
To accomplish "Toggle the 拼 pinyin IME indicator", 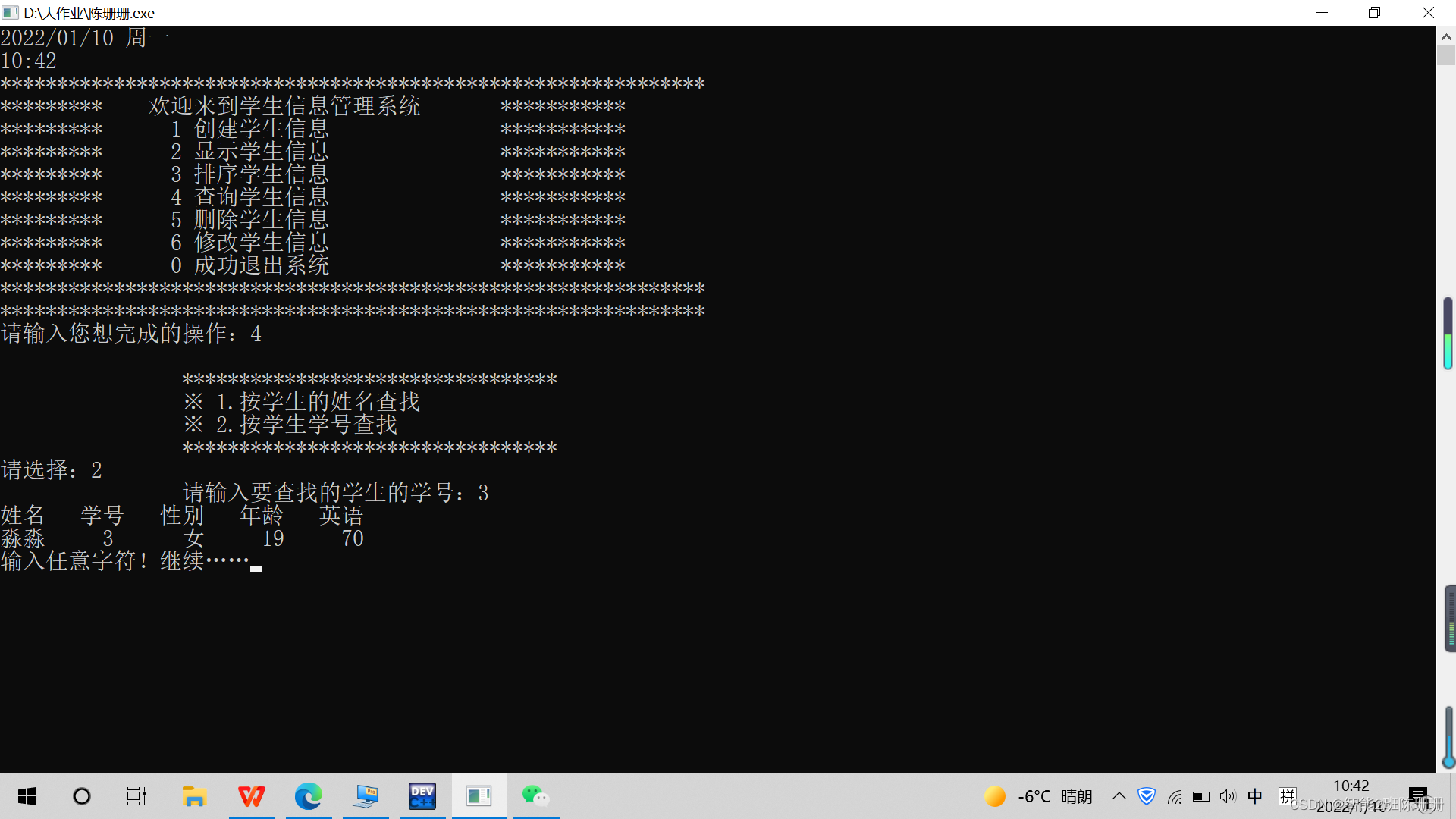I will click(x=1287, y=796).
